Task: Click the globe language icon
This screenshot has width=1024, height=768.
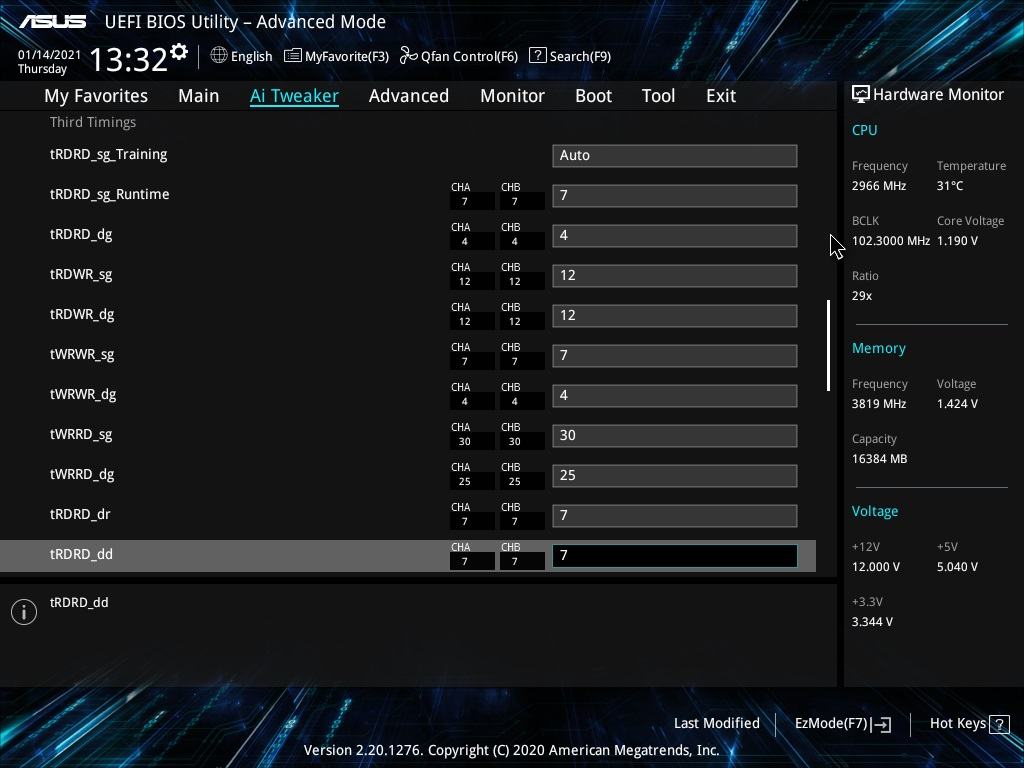Action: pos(219,56)
